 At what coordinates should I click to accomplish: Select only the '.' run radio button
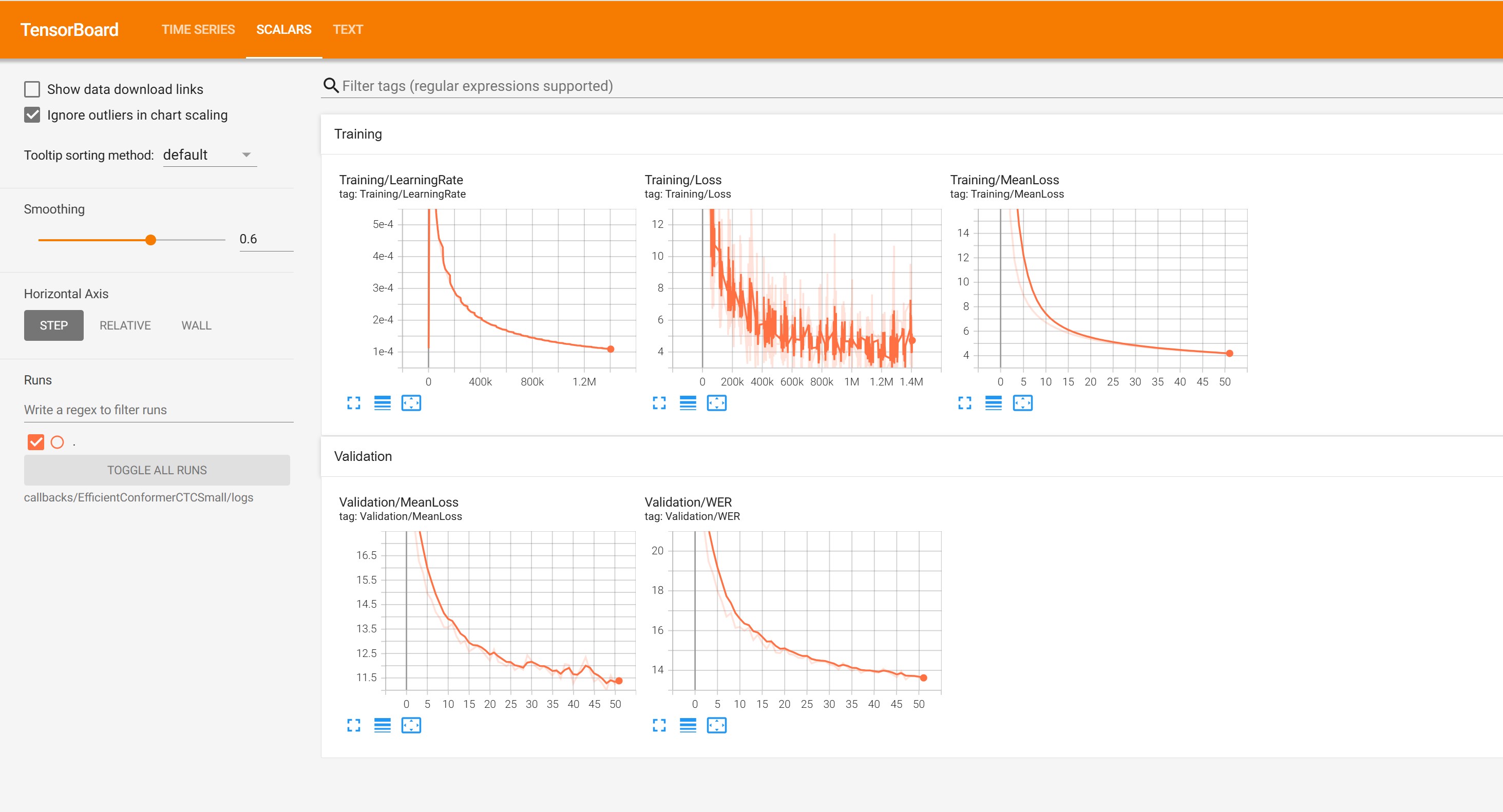[x=57, y=442]
